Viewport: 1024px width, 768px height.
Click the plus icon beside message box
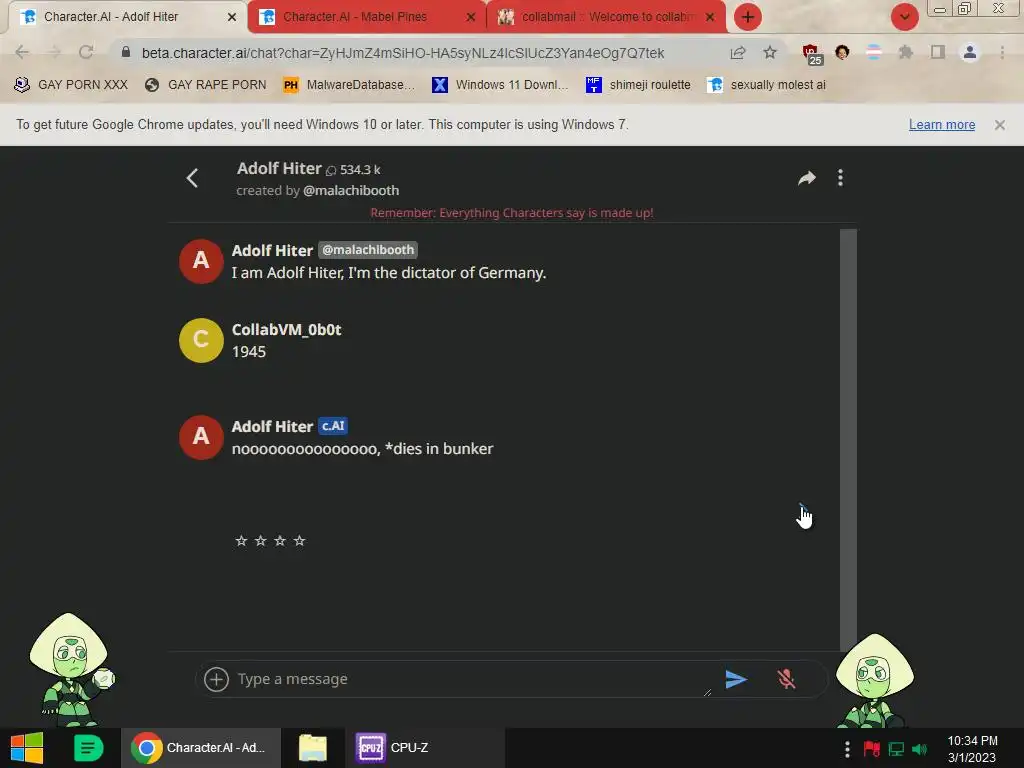(x=216, y=679)
